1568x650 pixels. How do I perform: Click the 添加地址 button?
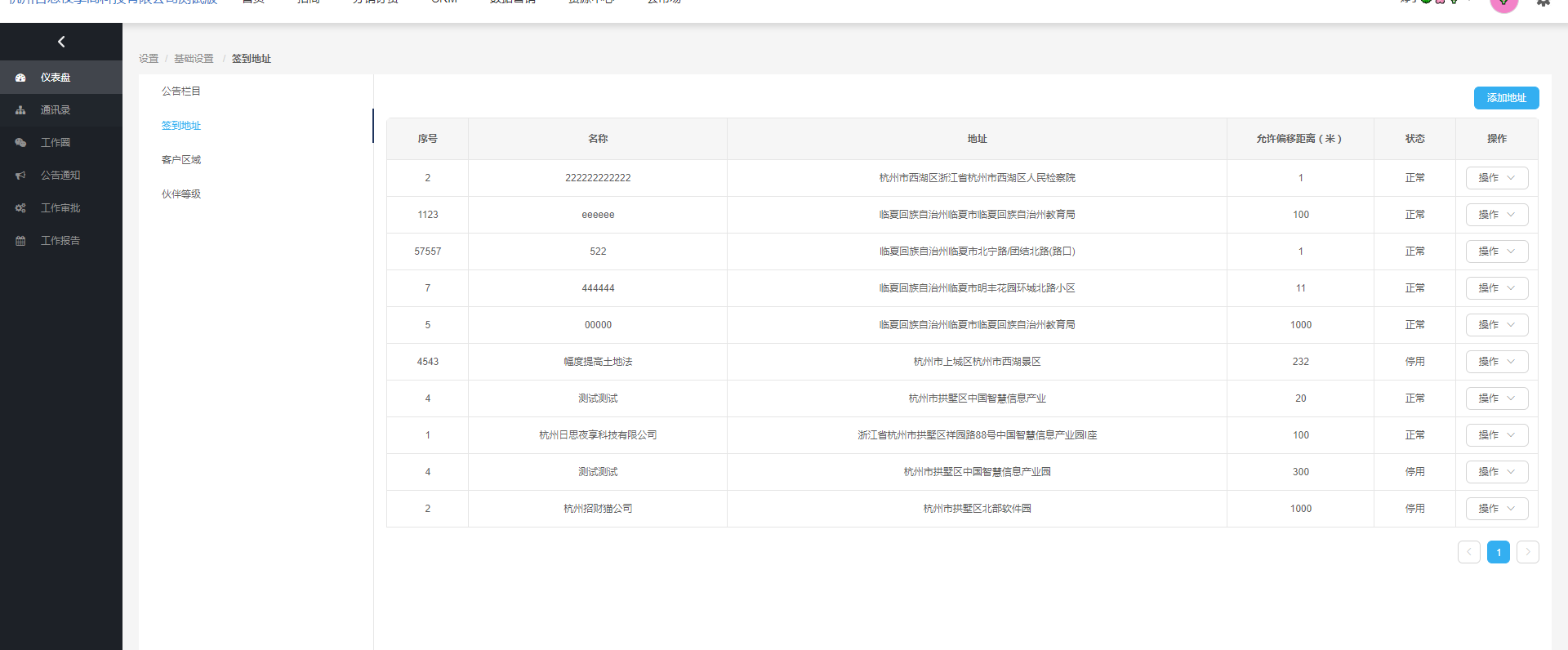(x=1506, y=98)
